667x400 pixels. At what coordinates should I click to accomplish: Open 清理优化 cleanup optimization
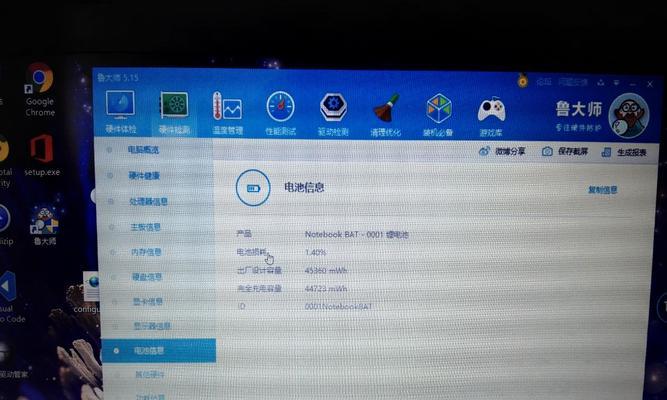(x=385, y=114)
